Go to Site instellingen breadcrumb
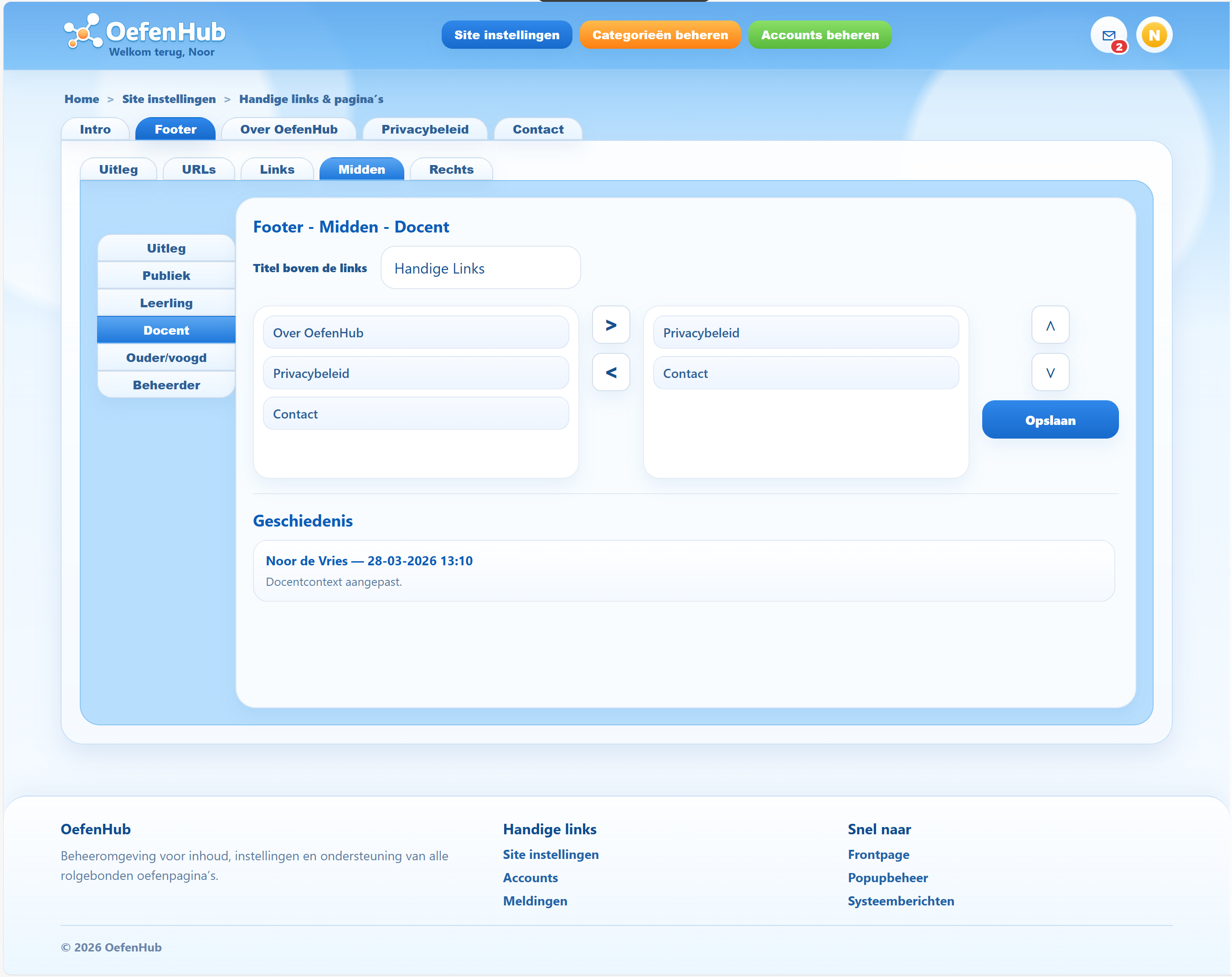1232x977 pixels. (169, 99)
